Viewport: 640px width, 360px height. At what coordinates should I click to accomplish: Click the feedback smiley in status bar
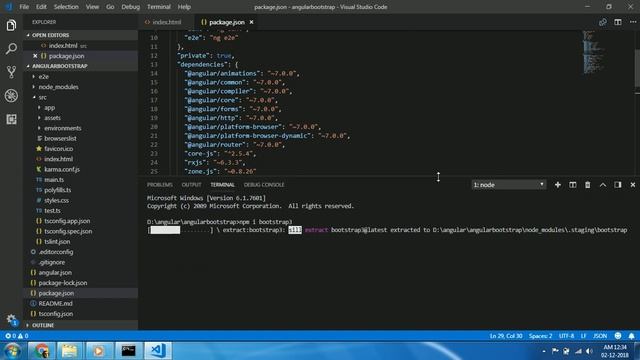(618, 336)
